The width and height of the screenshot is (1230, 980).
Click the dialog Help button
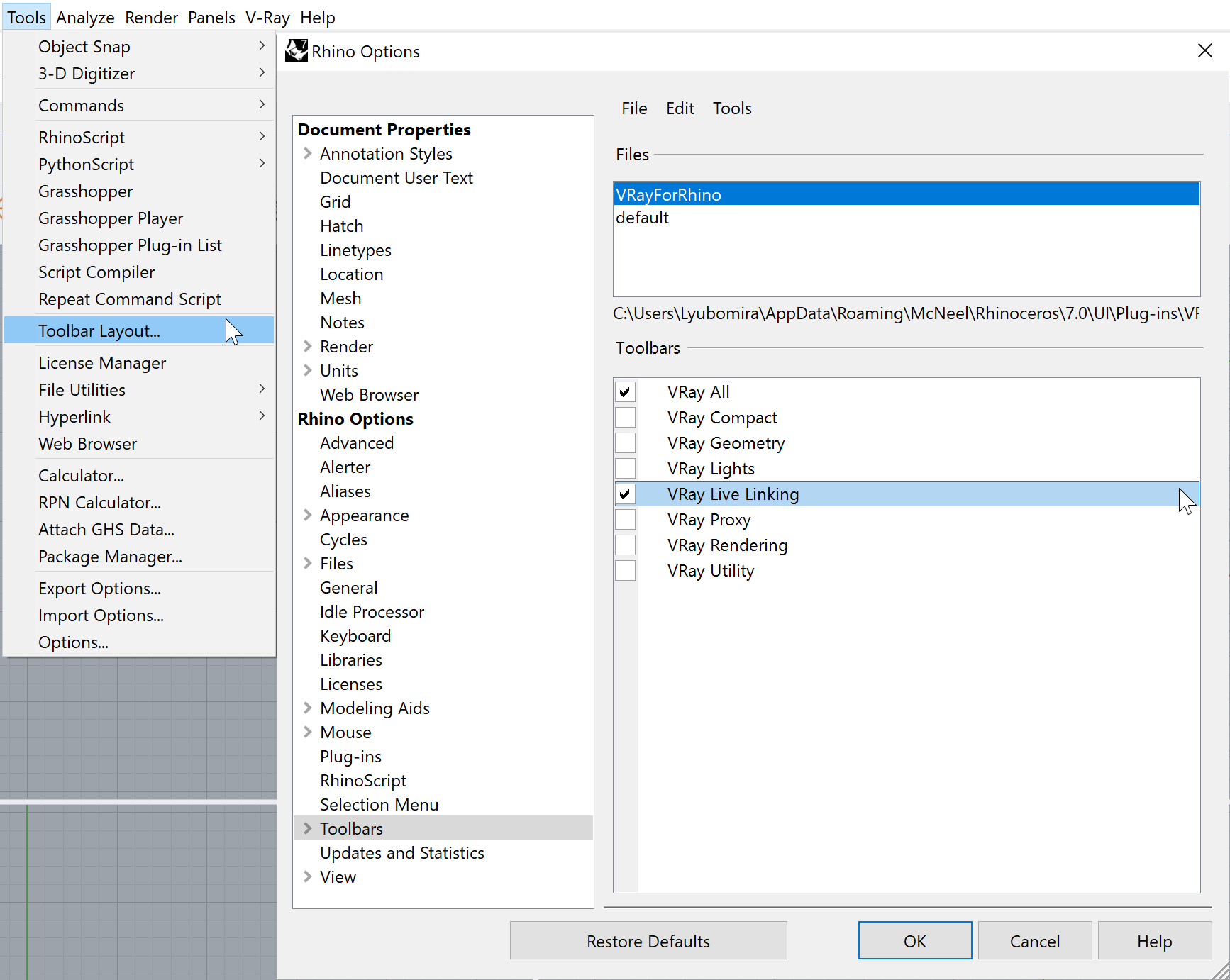pos(1155,941)
